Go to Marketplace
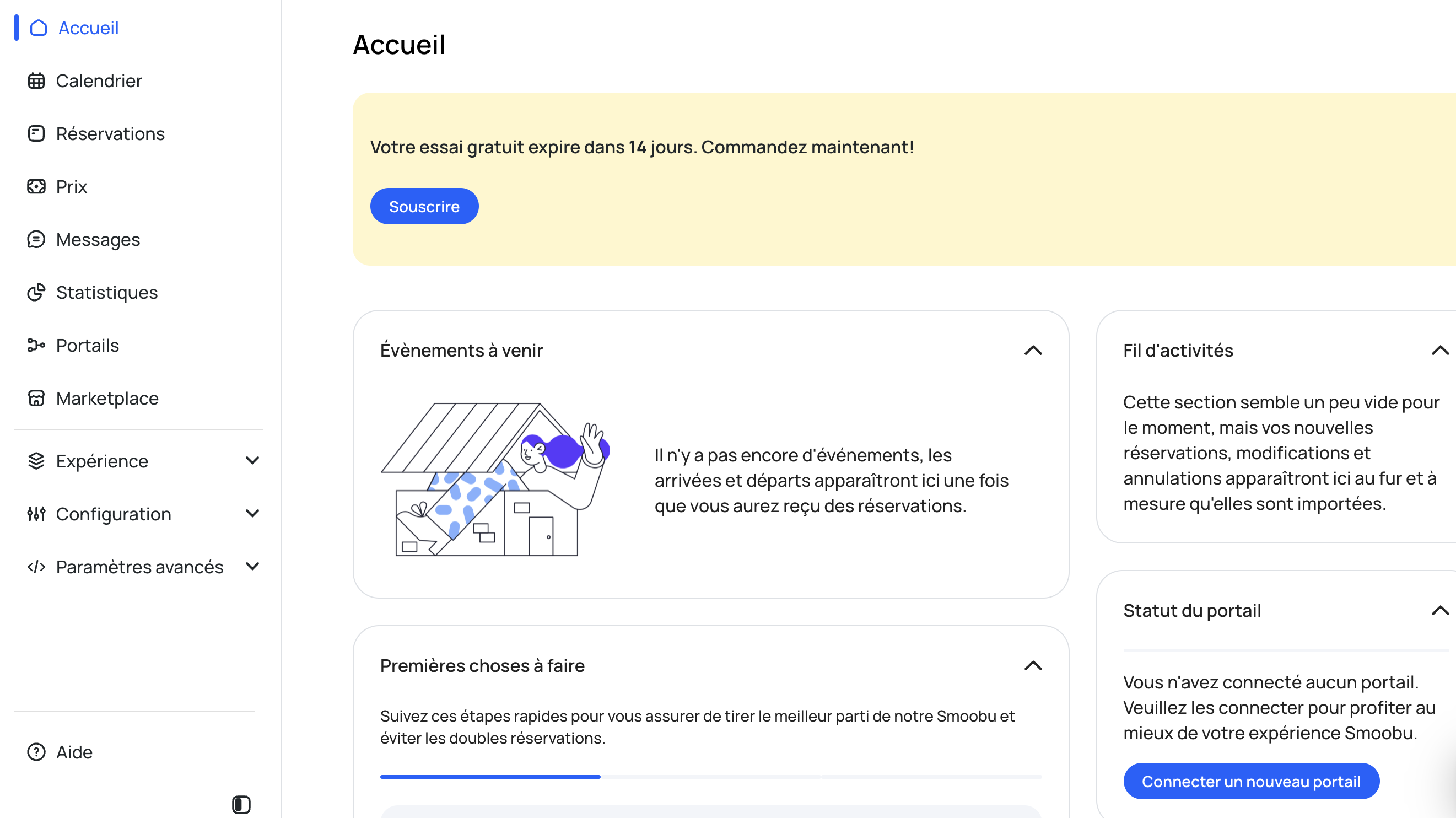Viewport: 1456px width, 818px height. coord(107,399)
